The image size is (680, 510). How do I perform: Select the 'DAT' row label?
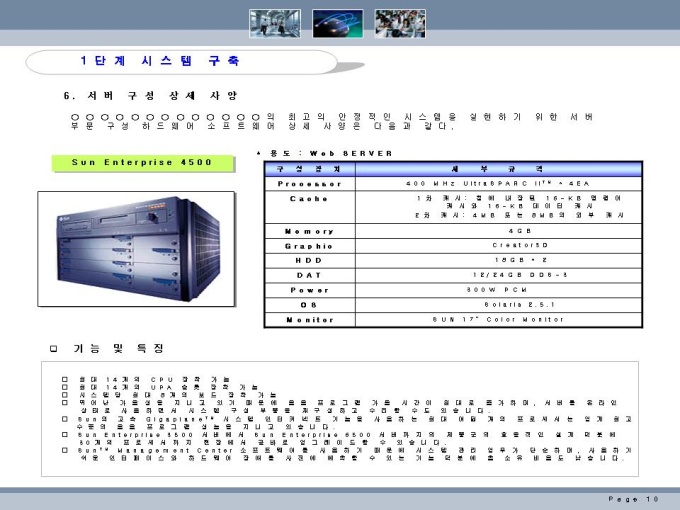310,275
